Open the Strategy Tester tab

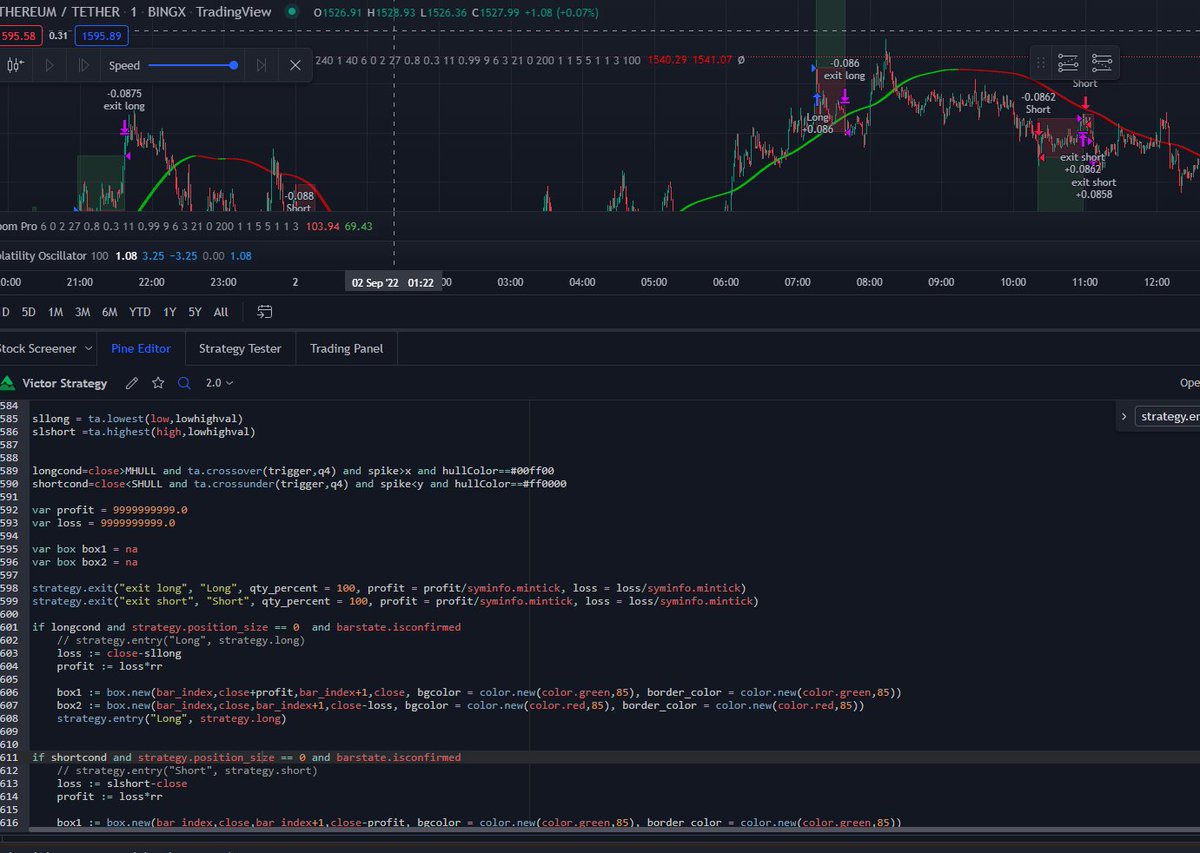(x=240, y=348)
